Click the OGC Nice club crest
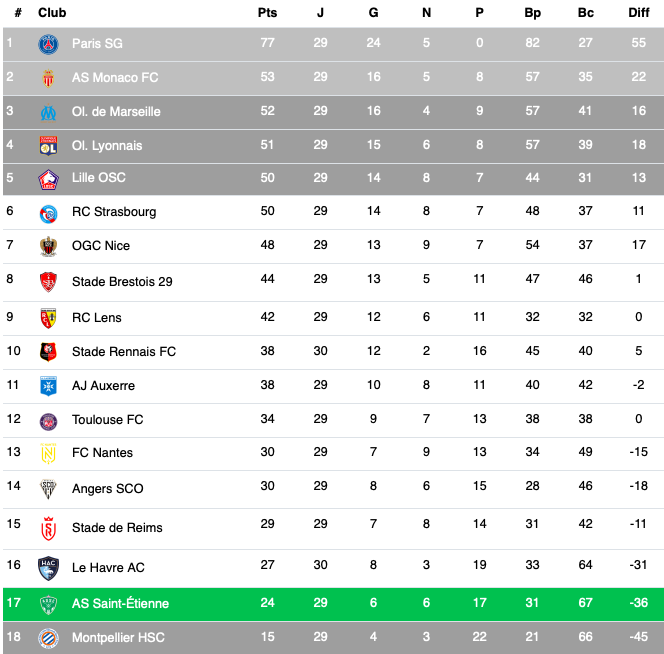 (x=48, y=246)
